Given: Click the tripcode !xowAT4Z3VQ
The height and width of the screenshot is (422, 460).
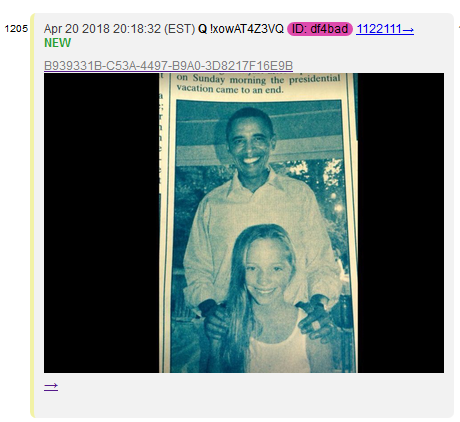Looking at the screenshot, I should 247,29.
